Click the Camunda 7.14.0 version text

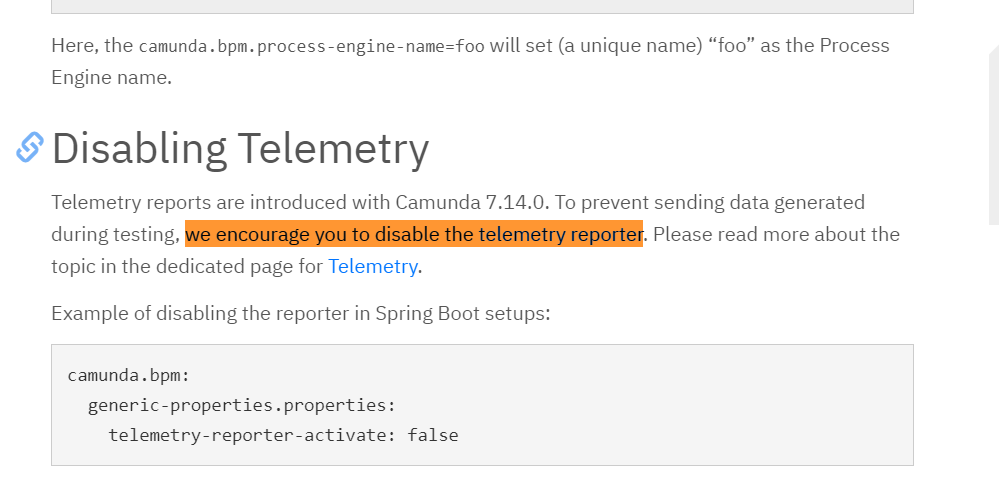(x=470, y=202)
